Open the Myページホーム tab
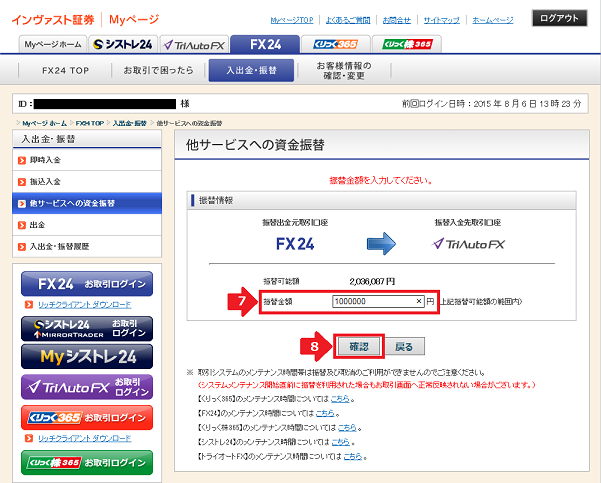Viewport: 601px width, 483px height. [53, 44]
